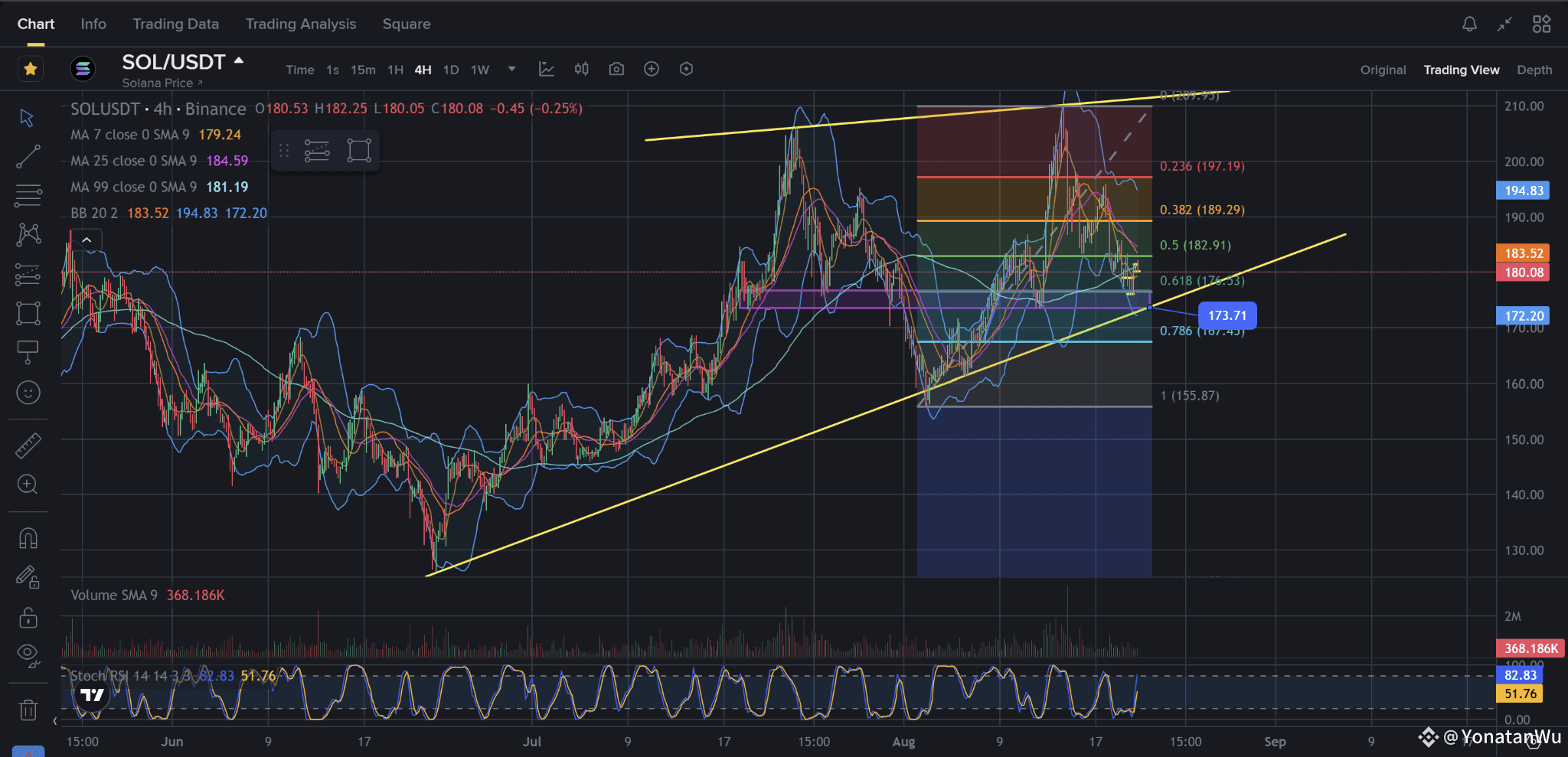This screenshot has width=1568, height=757.
Task: Click the MA 99 close indicator legend
Action: point(159,187)
